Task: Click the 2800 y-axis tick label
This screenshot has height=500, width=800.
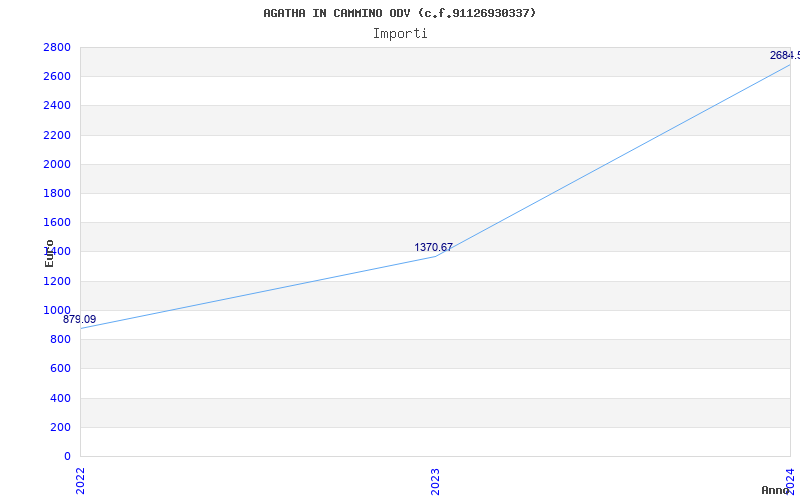Action: click(x=57, y=47)
